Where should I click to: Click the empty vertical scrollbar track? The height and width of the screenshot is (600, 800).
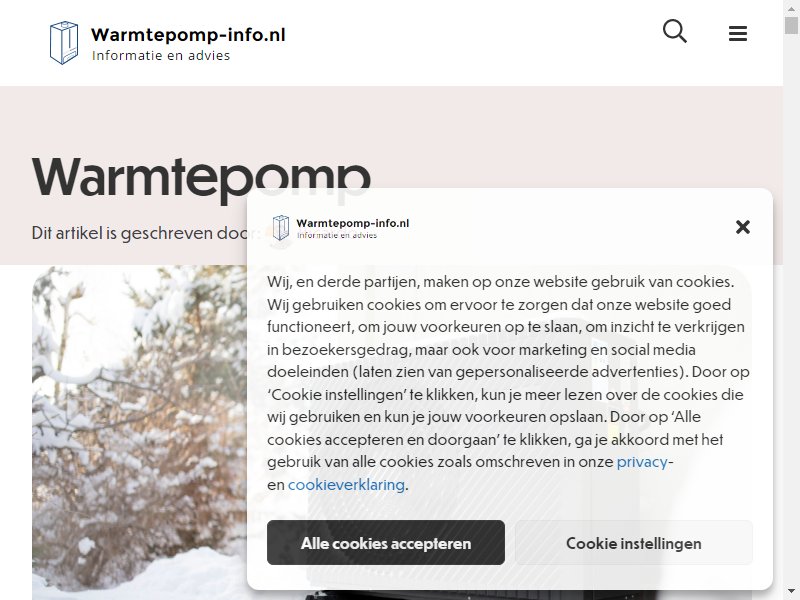[791, 306]
